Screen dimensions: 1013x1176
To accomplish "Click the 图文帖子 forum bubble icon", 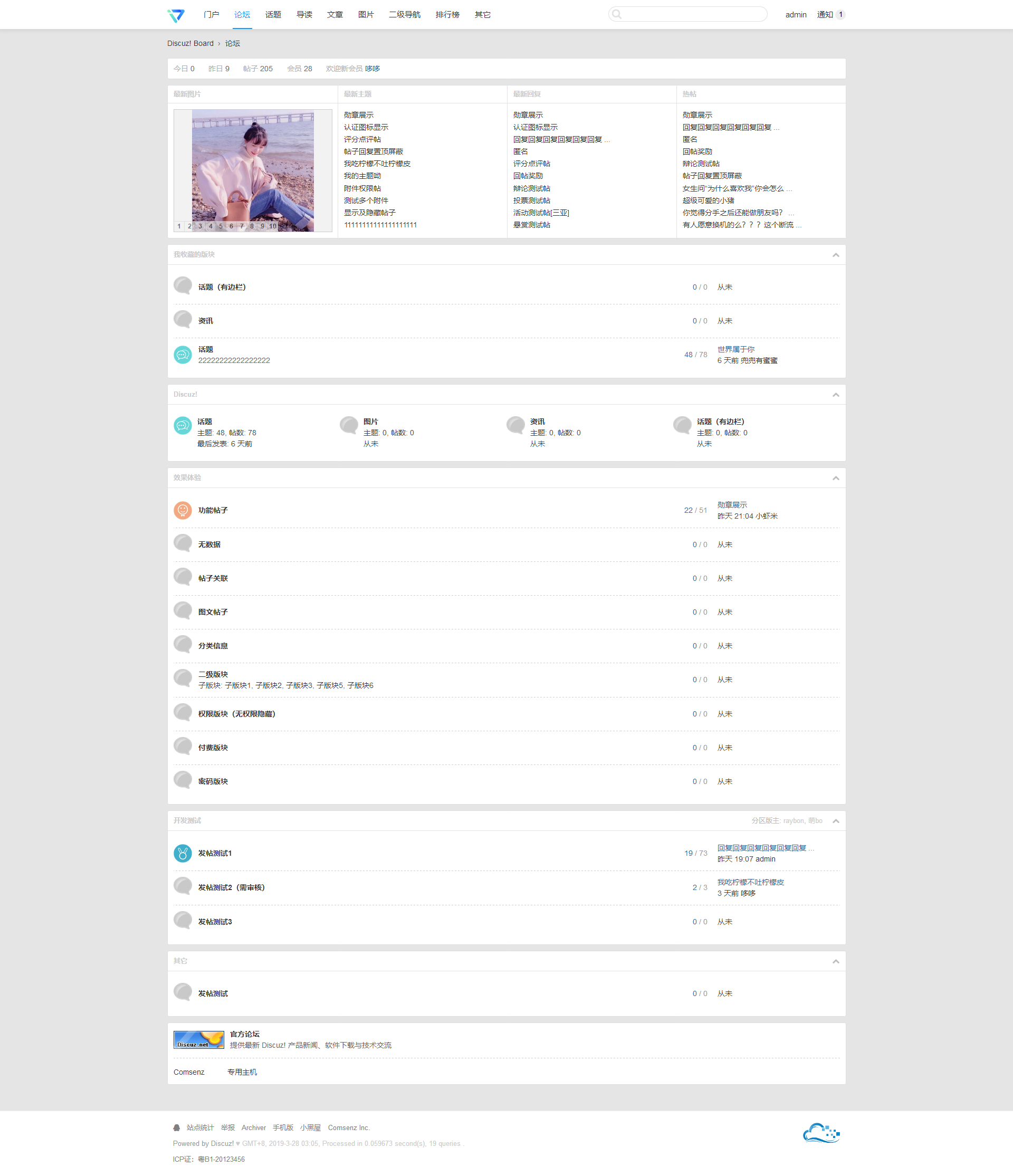I will click(183, 611).
